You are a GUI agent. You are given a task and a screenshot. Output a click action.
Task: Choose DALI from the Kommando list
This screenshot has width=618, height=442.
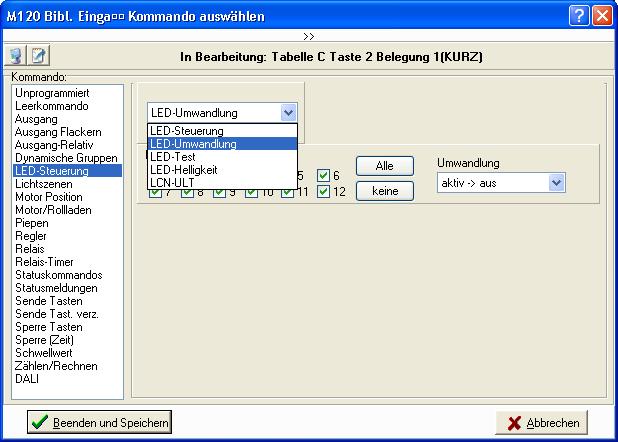click(x=28, y=379)
